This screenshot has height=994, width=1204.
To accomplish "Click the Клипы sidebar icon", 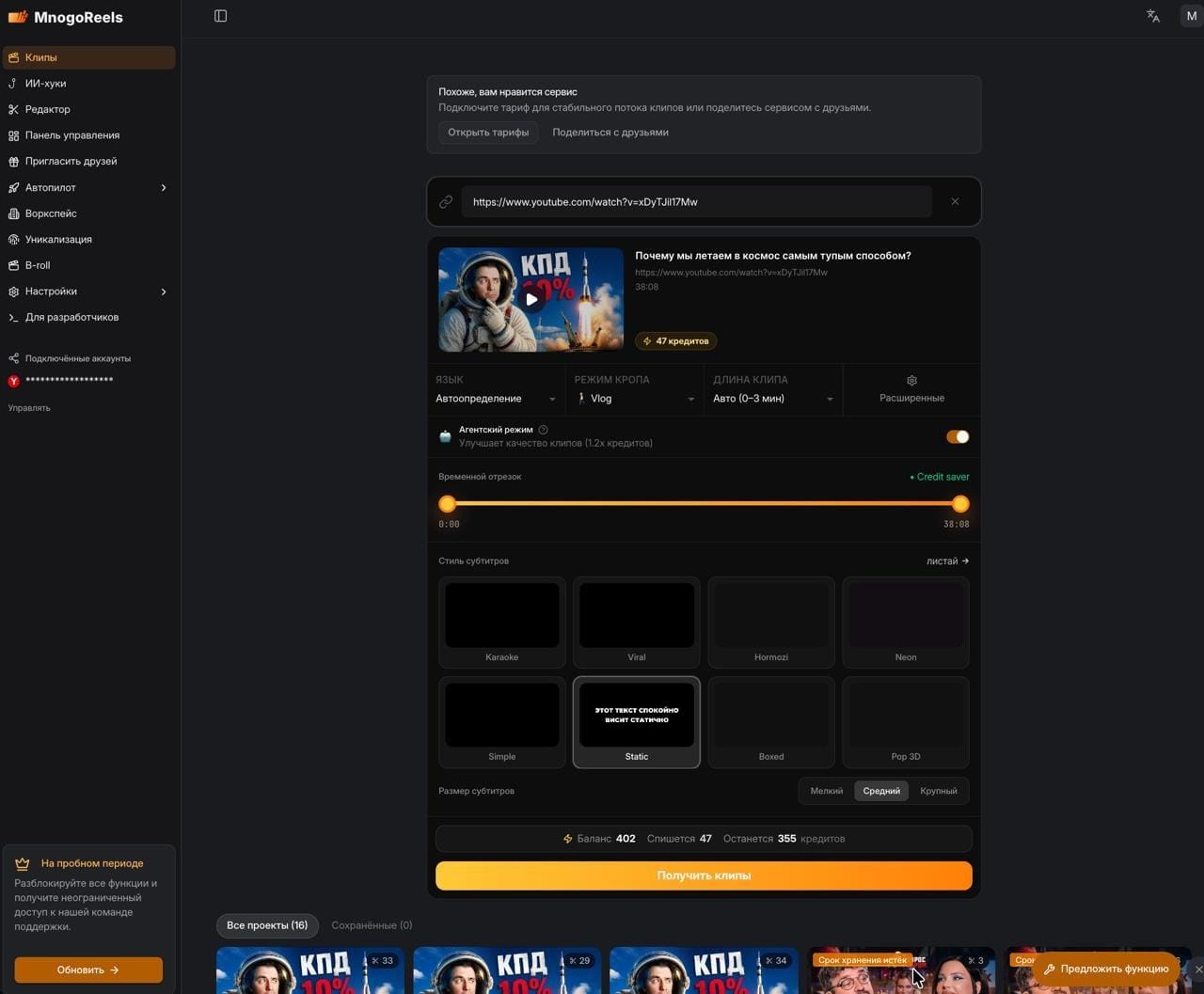I will [x=13, y=57].
